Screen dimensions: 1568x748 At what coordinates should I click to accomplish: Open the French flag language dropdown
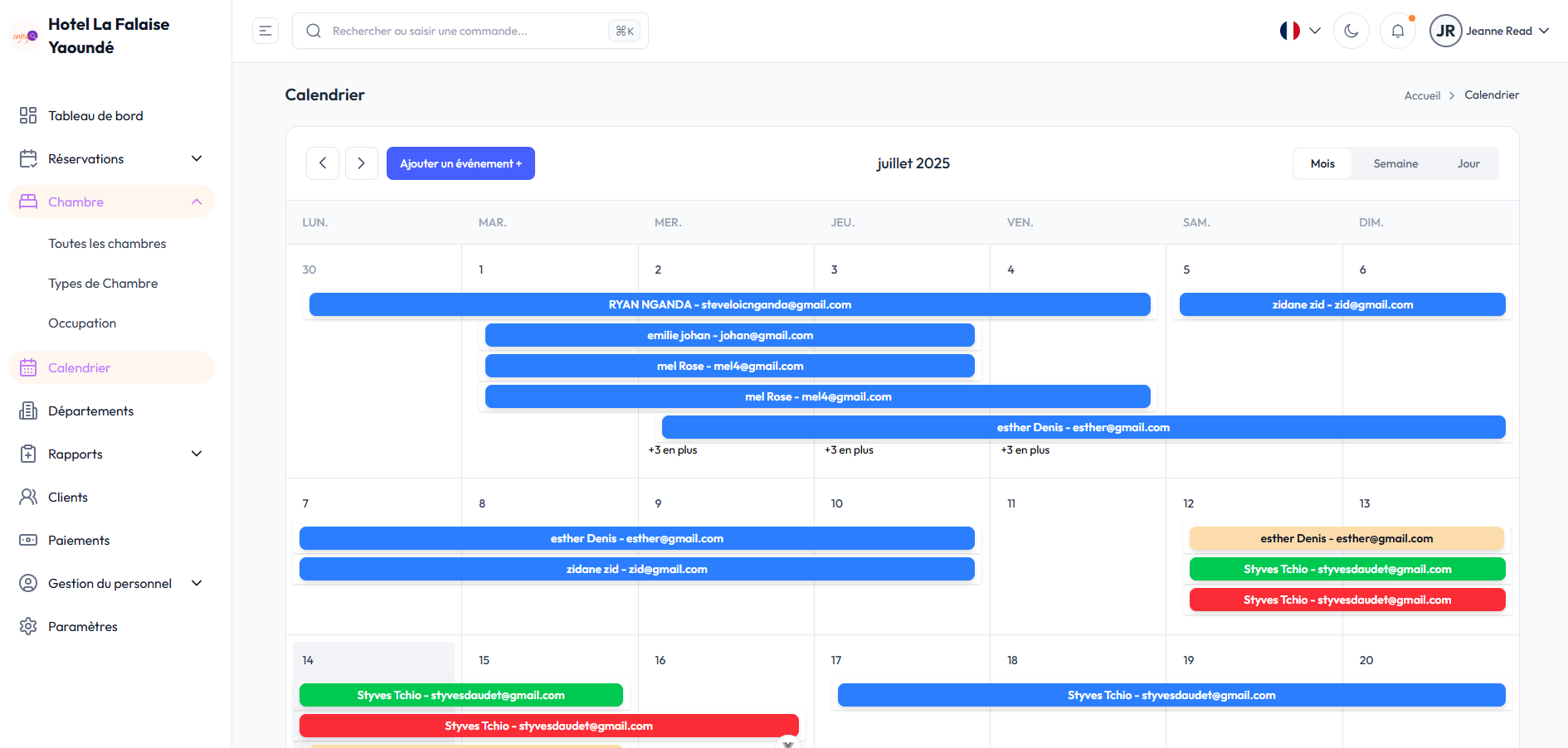(x=1299, y=32)
